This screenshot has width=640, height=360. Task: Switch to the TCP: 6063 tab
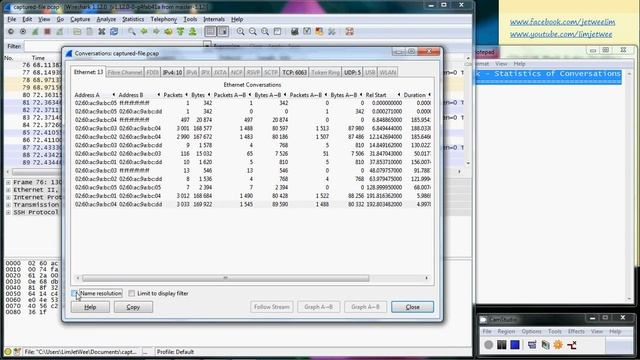pyautogui.click(x=294, y=72)
